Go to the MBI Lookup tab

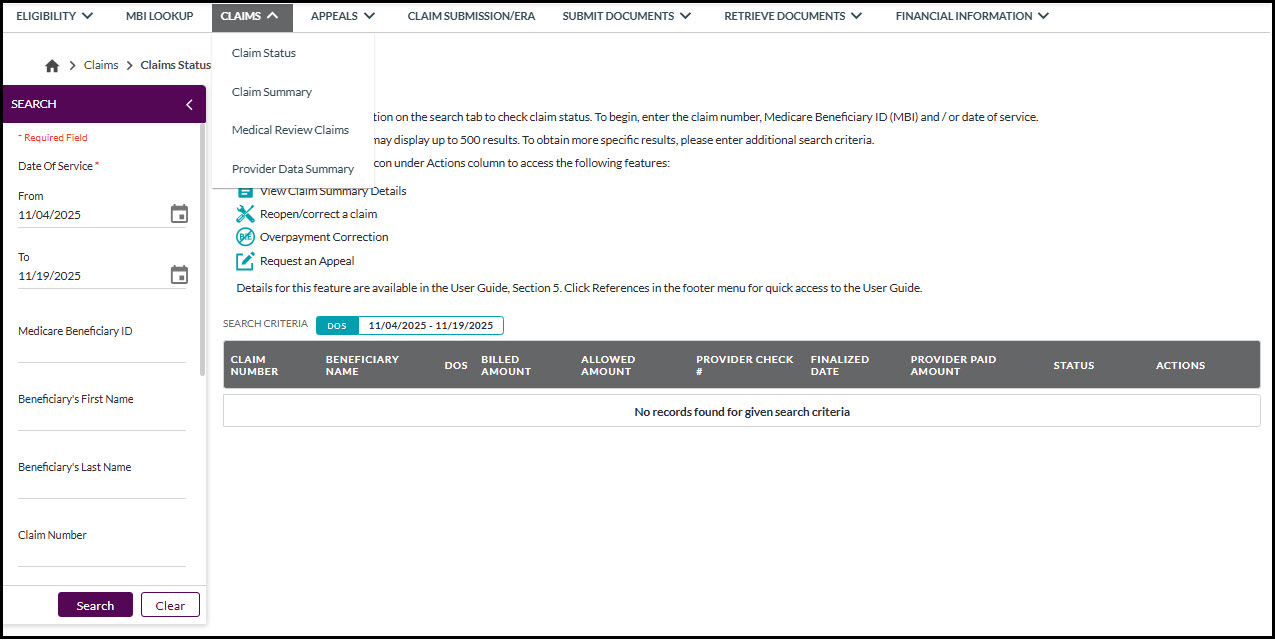pos(159,16)
